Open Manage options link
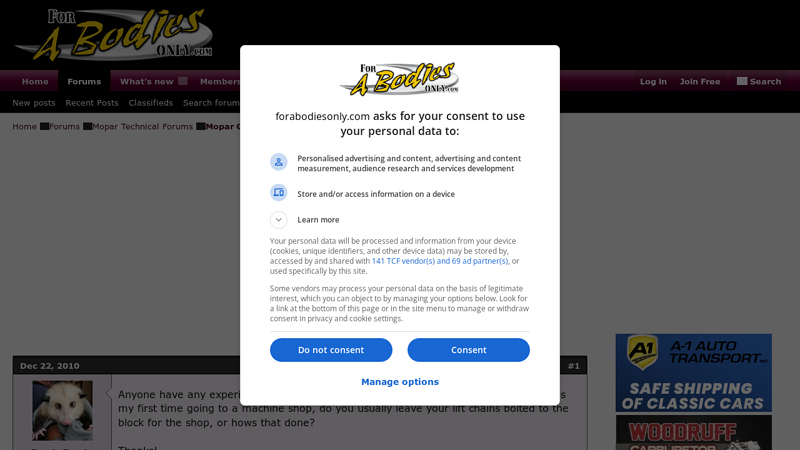800x450 pixels. click(400, 382)
